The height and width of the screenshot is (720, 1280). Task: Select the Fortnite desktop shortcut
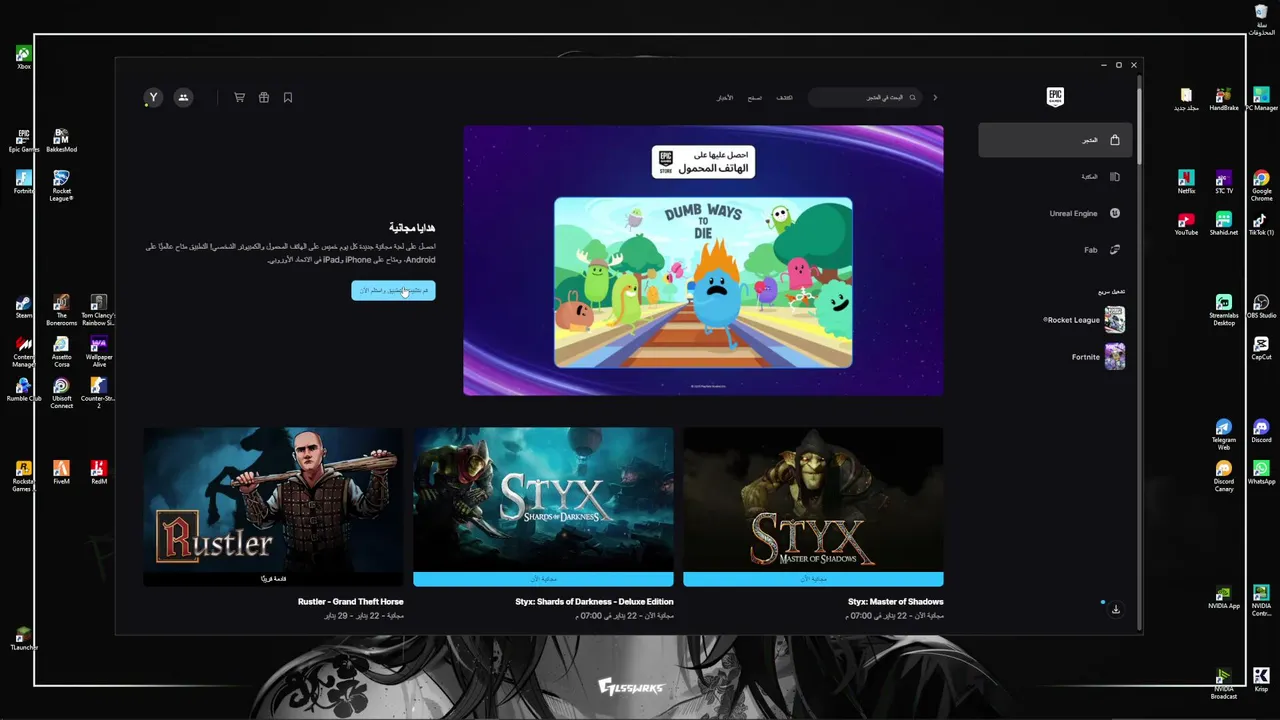[x=24, y=181]
